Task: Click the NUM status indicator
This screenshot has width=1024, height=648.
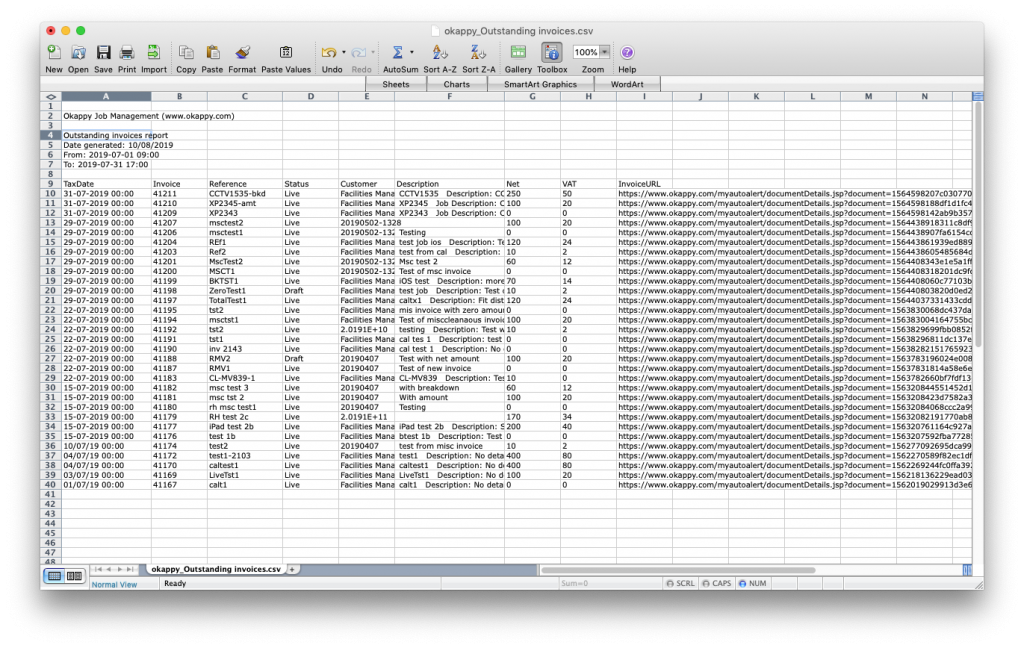Action: click(x=753, y=583)
